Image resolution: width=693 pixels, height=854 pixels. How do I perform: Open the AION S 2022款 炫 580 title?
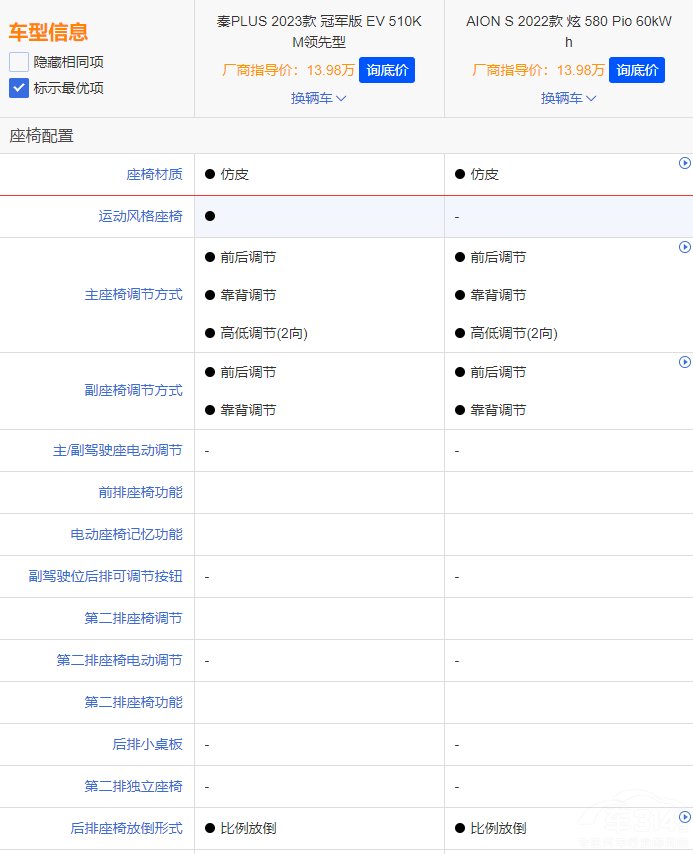point(568,31)
